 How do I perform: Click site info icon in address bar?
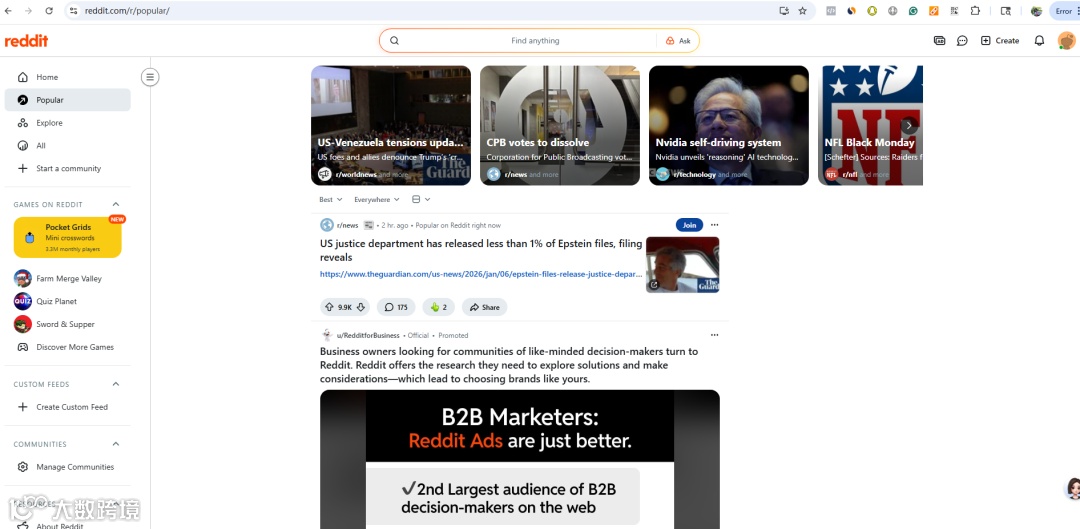74,11
